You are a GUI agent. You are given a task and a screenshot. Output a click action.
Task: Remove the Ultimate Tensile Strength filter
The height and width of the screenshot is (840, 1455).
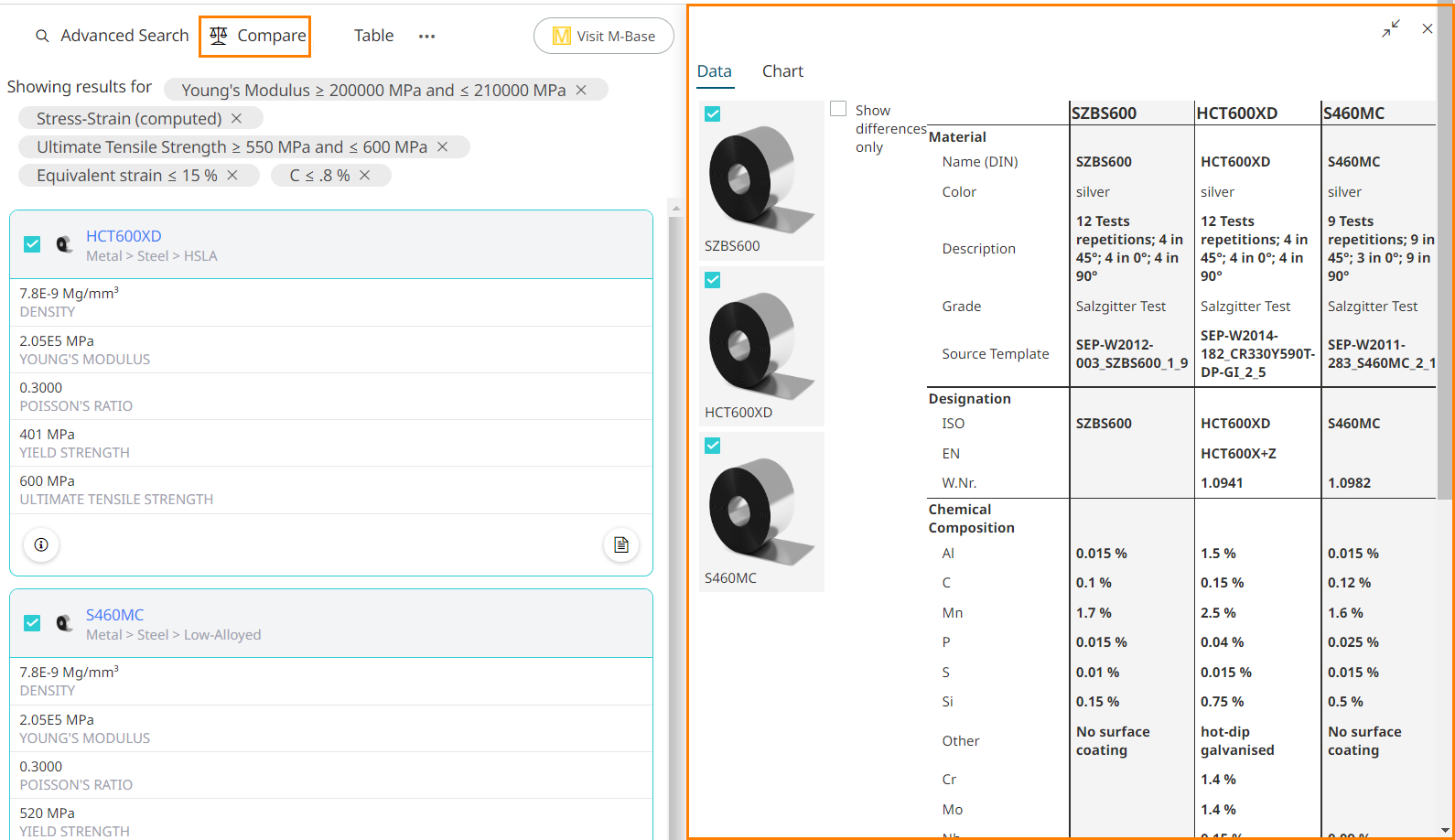tap(443, 146)
